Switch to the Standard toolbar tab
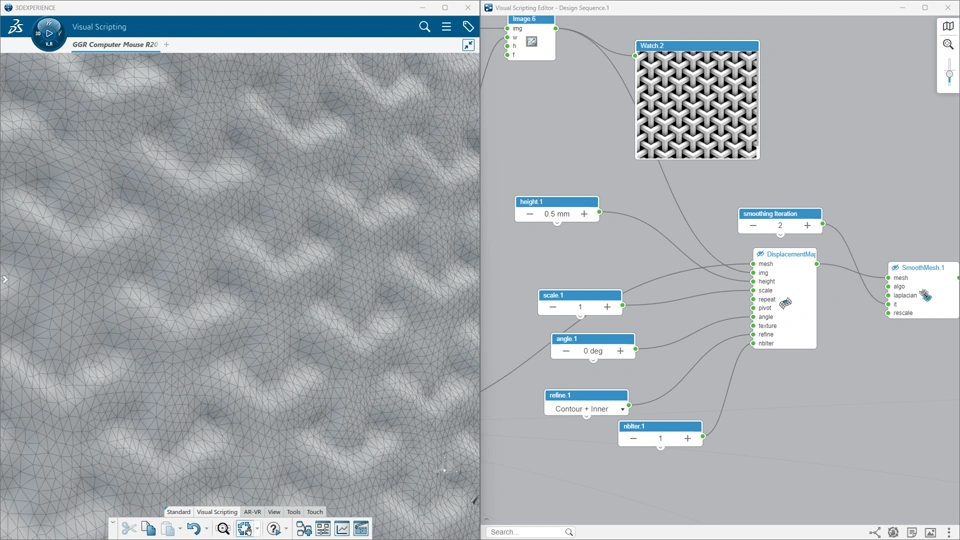This screenshot has width=960, height=540. pyautogui.click(x=178, y=512)
